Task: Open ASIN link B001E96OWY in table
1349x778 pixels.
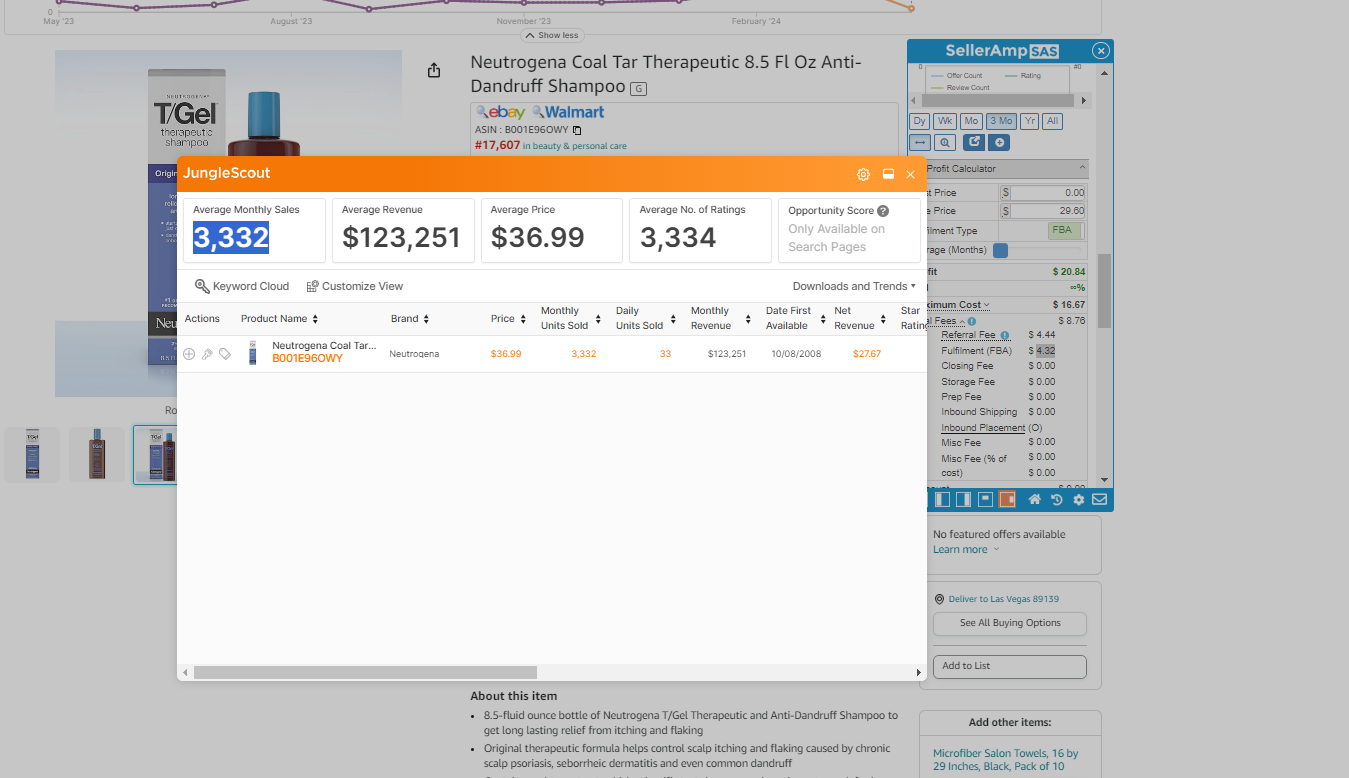Action: pyautogui.click(x=307, y=358)
